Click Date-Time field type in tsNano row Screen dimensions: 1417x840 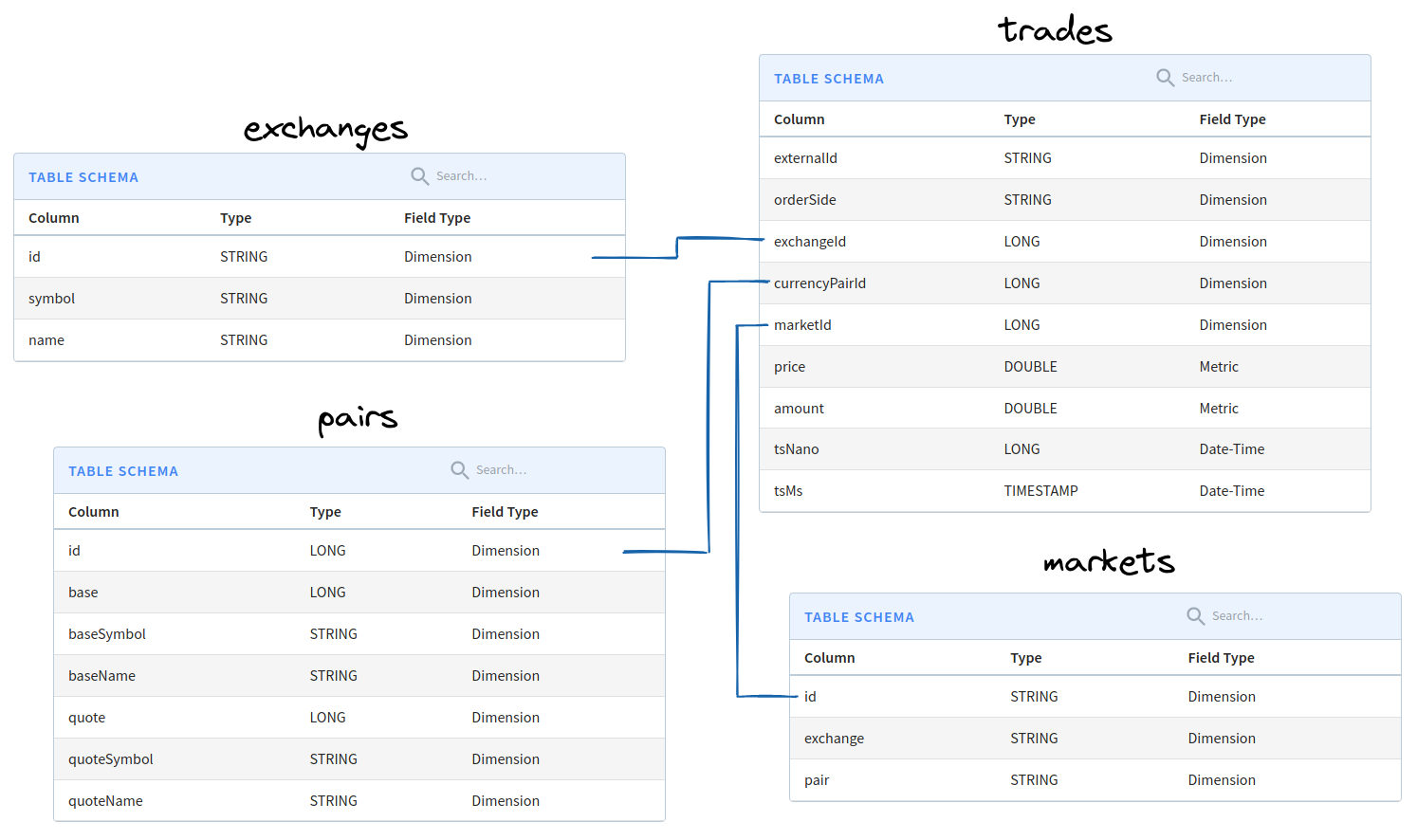coord(1232,449)
